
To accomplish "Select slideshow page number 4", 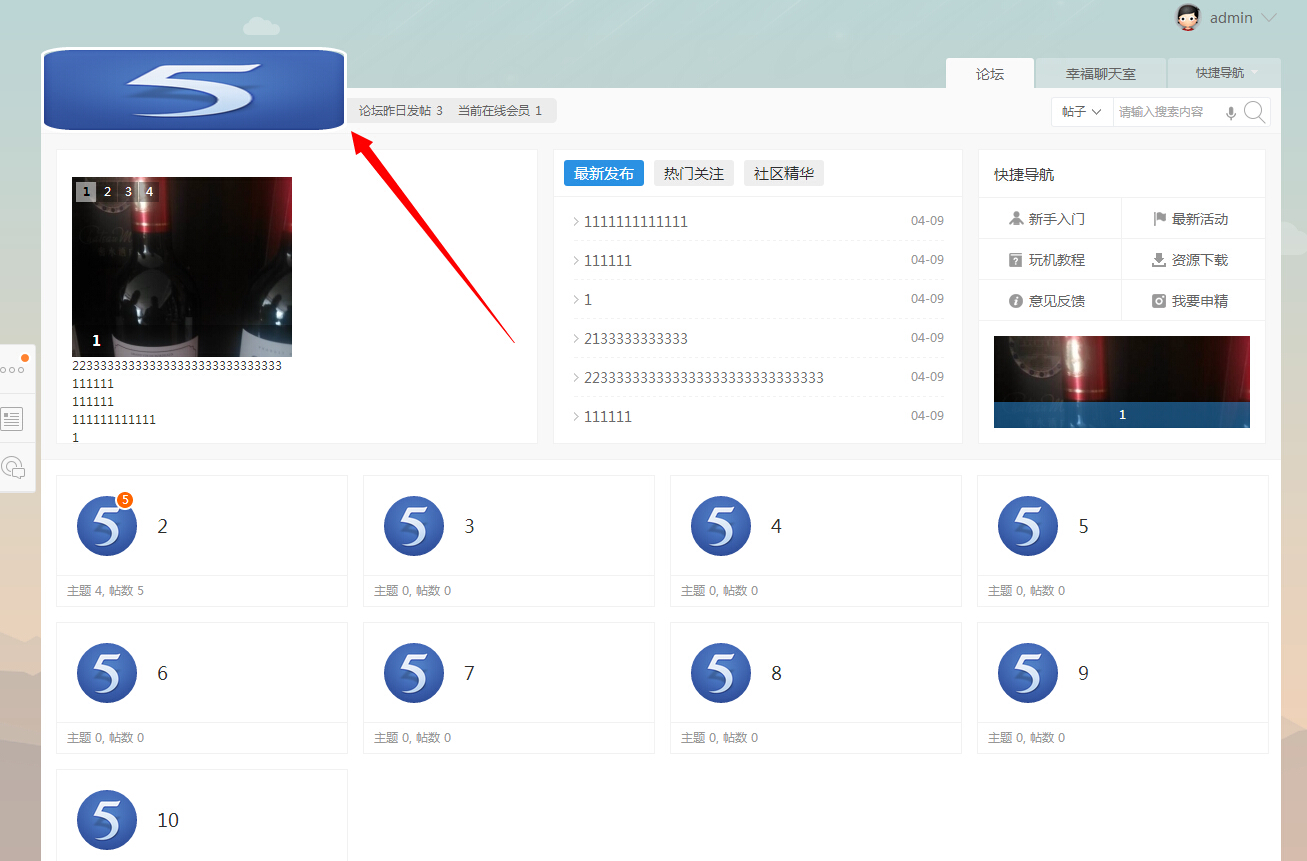I will tap(149, 191).
